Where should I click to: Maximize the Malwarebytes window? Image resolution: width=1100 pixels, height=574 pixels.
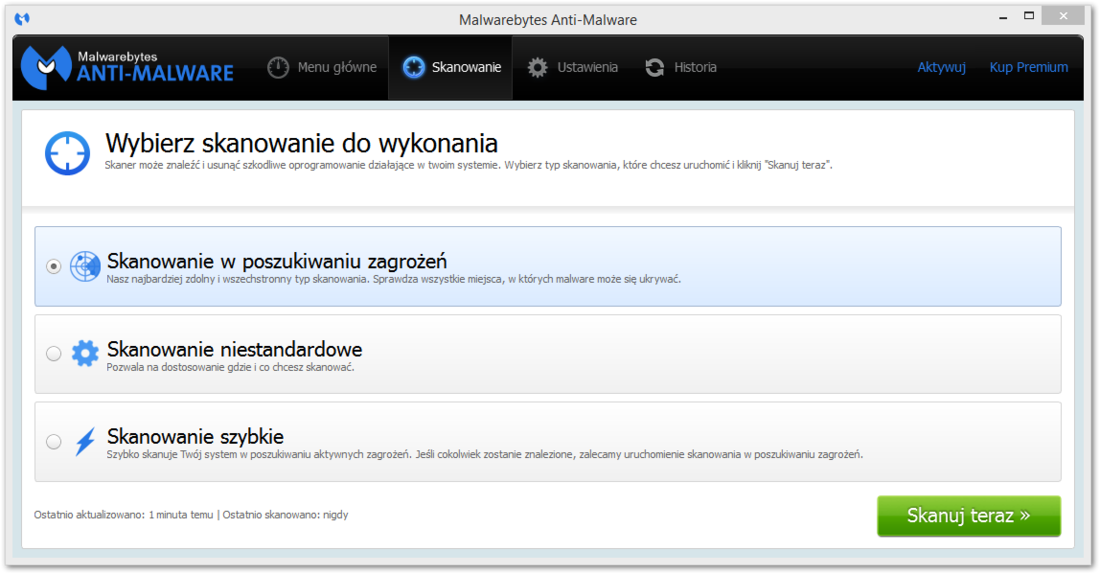tap(1029, 16)
